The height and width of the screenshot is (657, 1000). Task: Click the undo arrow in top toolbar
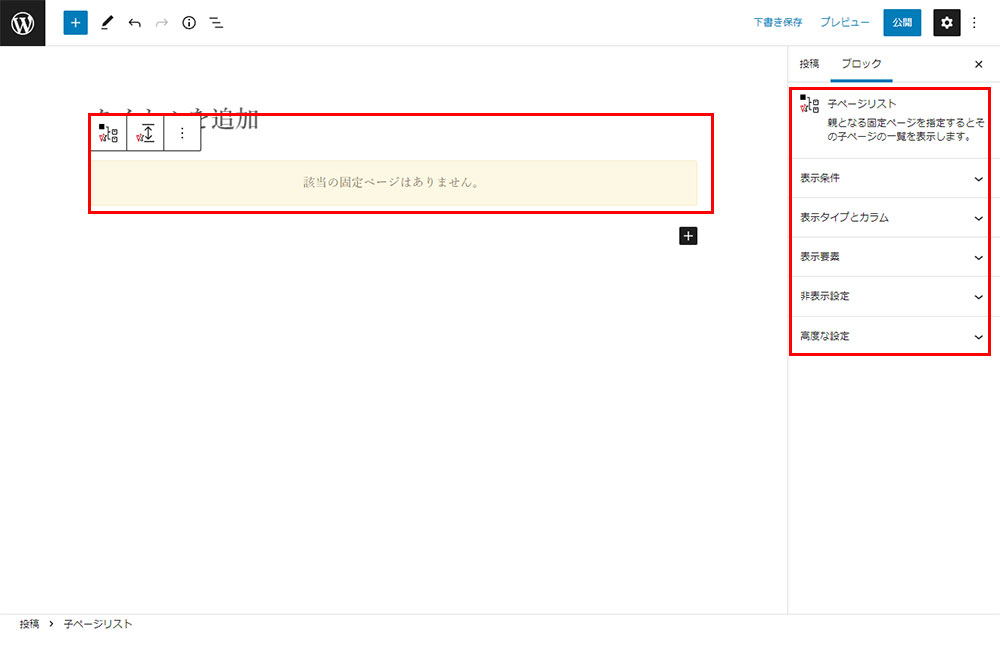135,22
